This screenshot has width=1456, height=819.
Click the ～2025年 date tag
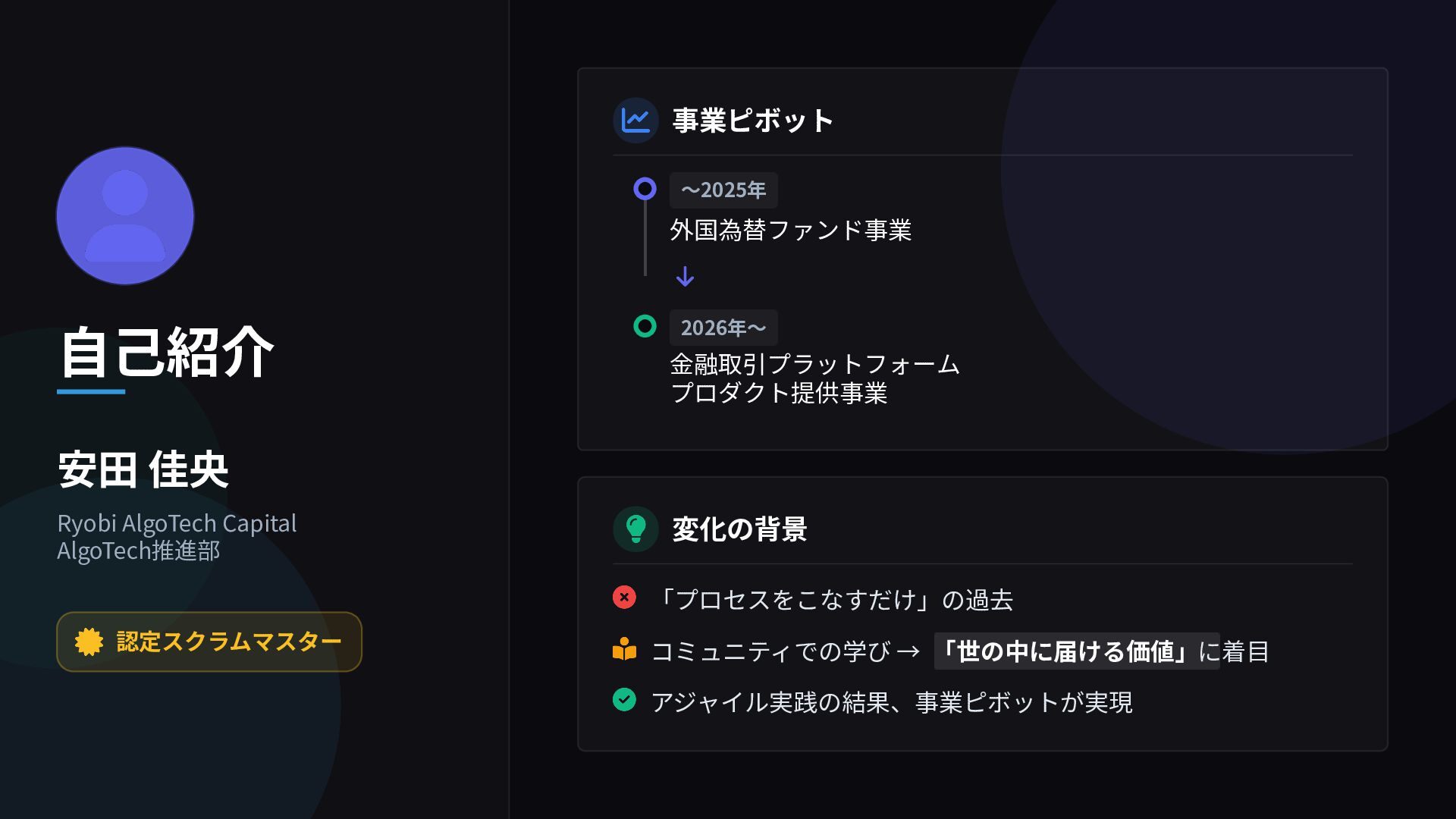click(723, 190)
